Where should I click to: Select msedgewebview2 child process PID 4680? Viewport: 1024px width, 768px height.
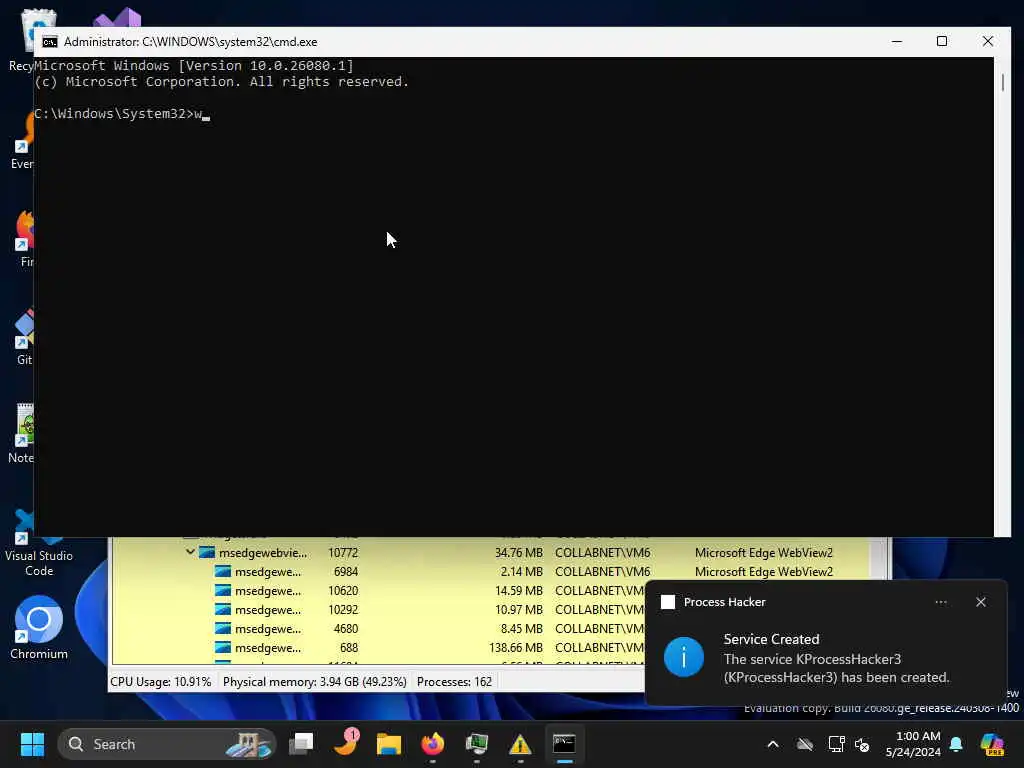(379, 628)
